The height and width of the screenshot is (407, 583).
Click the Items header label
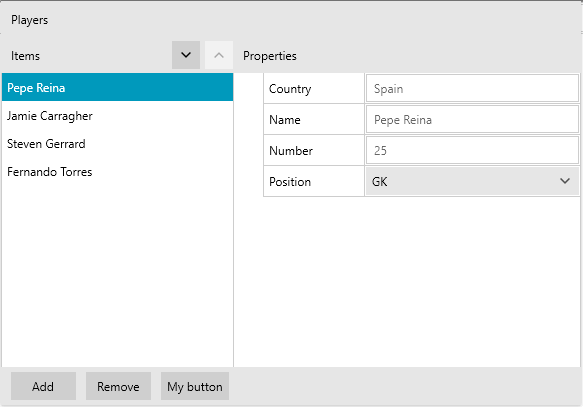(x=25, y=56)
